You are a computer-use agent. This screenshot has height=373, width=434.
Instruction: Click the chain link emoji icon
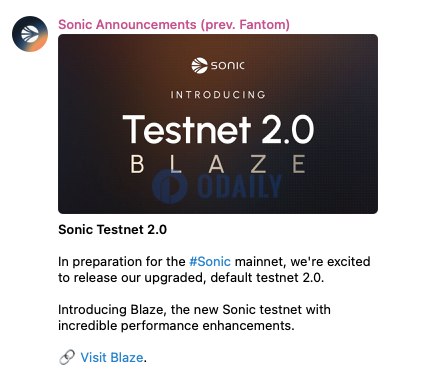pos(67,358)
